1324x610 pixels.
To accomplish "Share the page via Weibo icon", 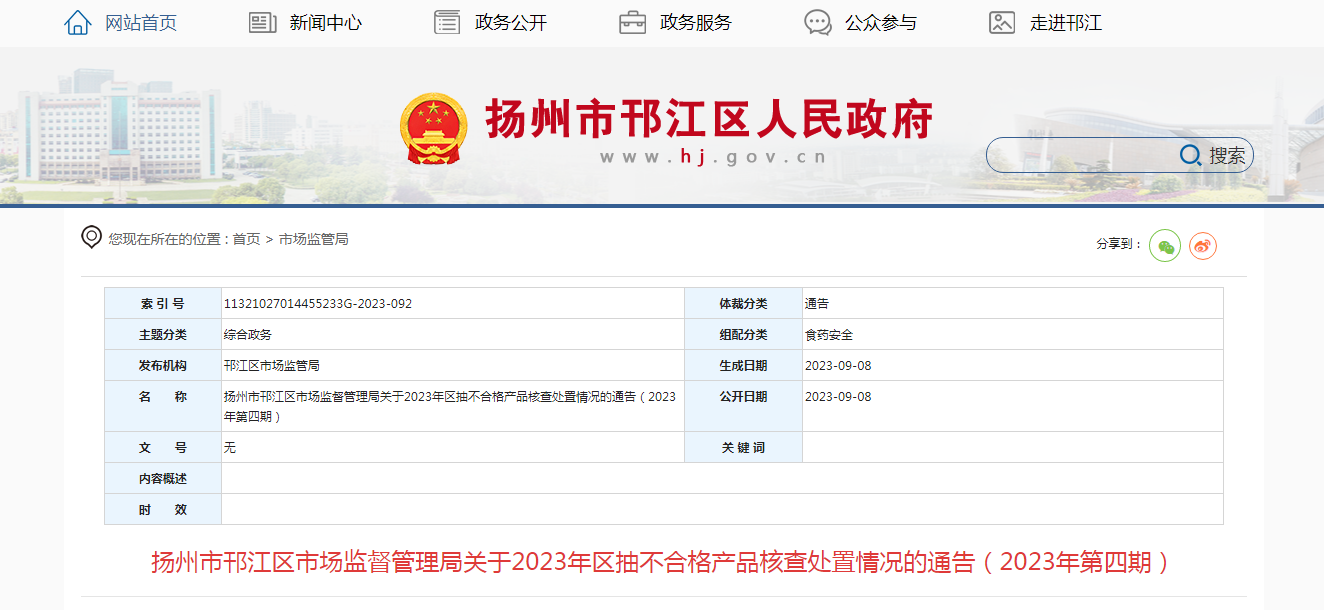I will tap(1202, 245).
